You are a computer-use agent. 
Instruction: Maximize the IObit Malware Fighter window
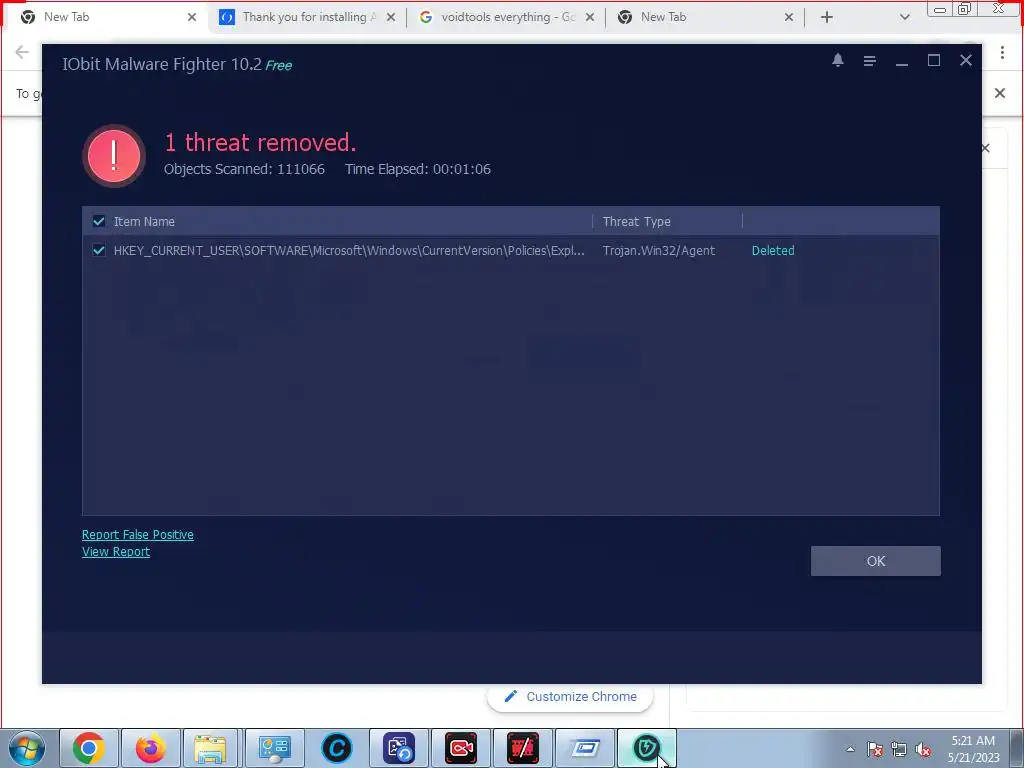tap(934, 60)
